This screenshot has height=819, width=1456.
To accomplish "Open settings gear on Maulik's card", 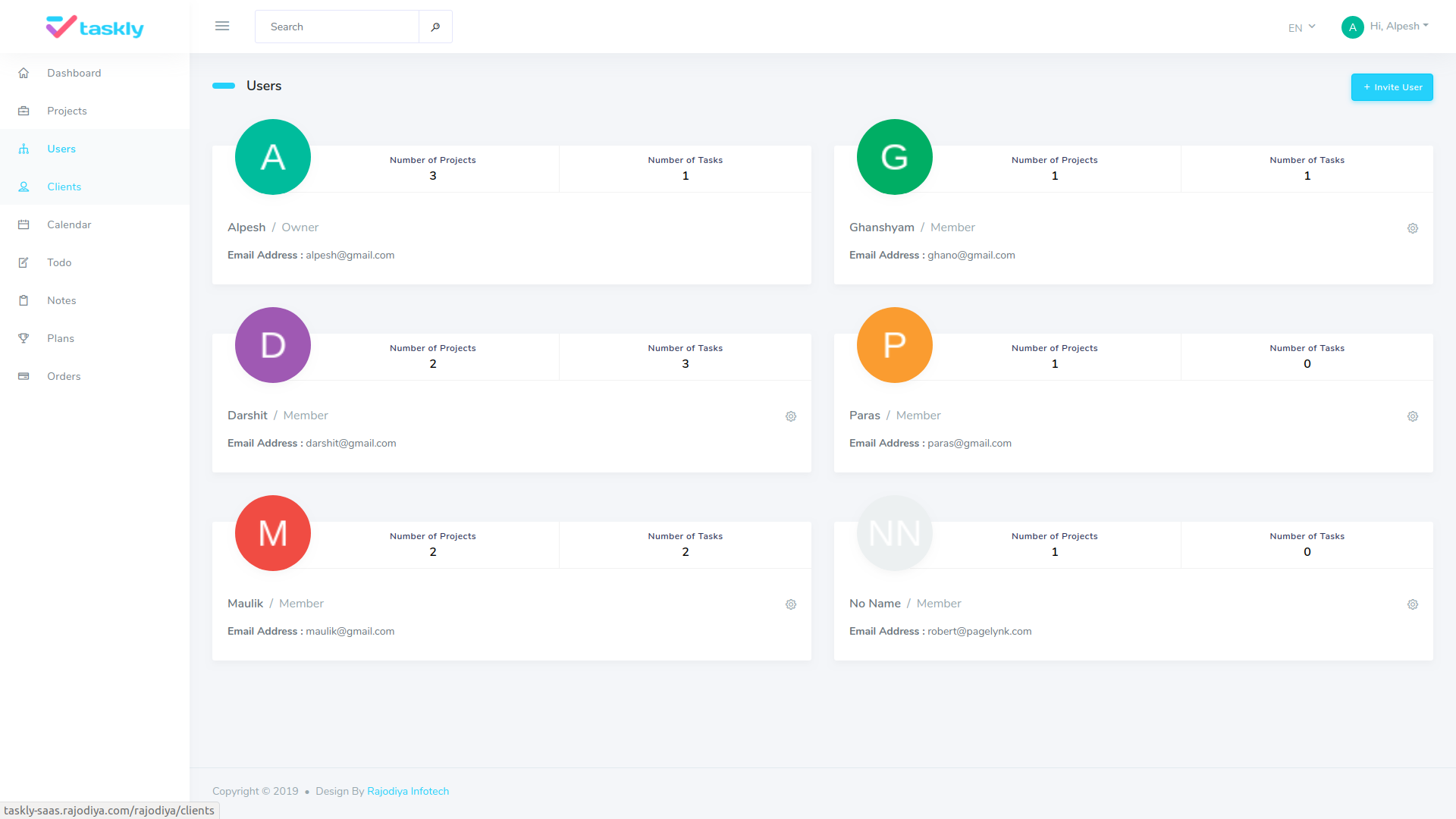I will click(x=791, y=604).
